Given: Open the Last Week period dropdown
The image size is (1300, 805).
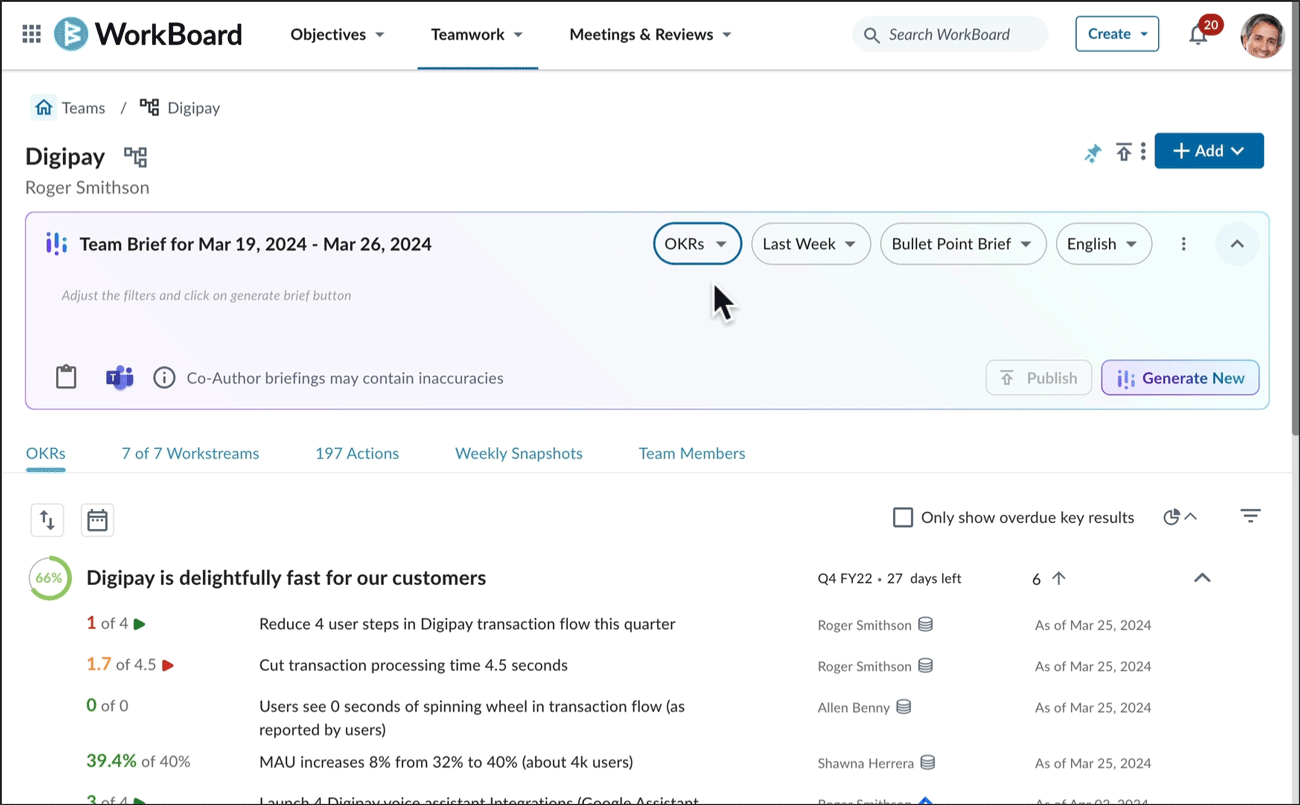Looking at the screenshot, I should [810, 244].
